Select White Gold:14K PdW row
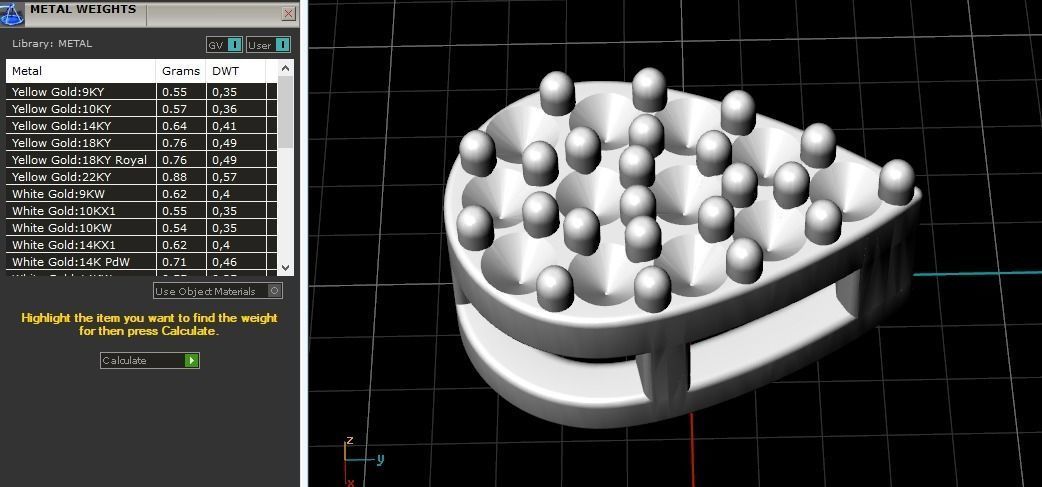This screenshot has height=487, width=1042. click(141, 262)
